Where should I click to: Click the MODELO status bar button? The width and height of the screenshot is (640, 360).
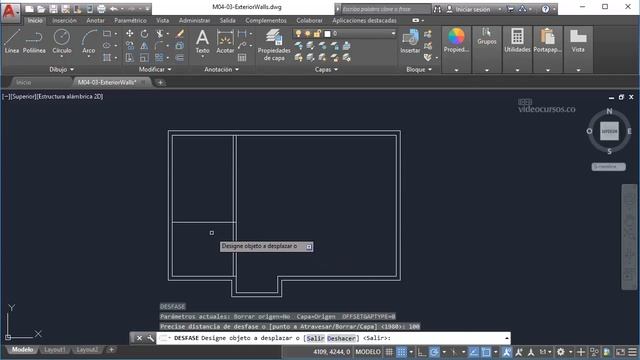click(x=368, y=352)
